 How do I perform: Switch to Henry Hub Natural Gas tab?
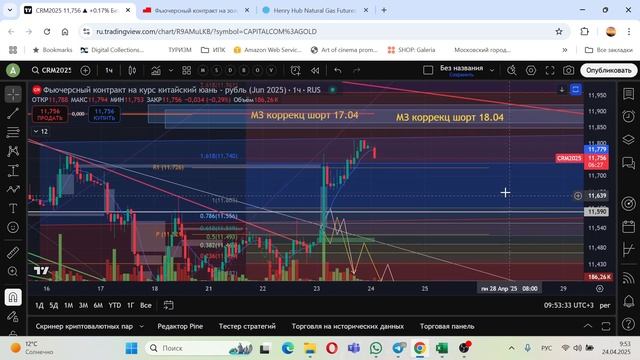314,10
